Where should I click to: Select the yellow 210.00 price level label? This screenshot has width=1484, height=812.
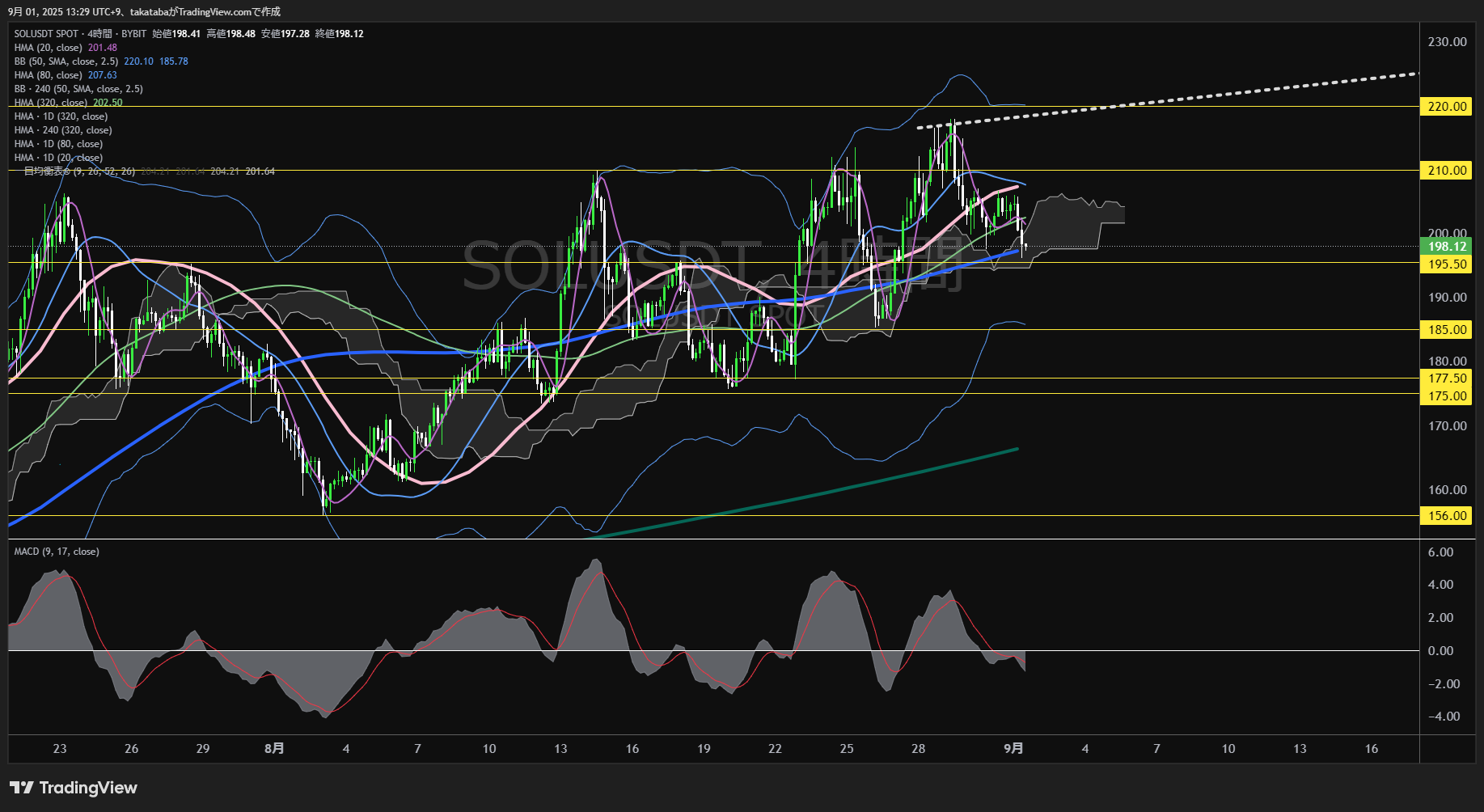click(1446, 170)
